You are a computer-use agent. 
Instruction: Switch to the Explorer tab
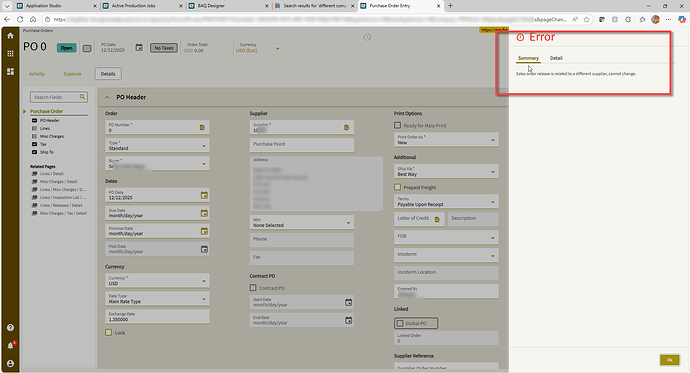tap(73, 74)
